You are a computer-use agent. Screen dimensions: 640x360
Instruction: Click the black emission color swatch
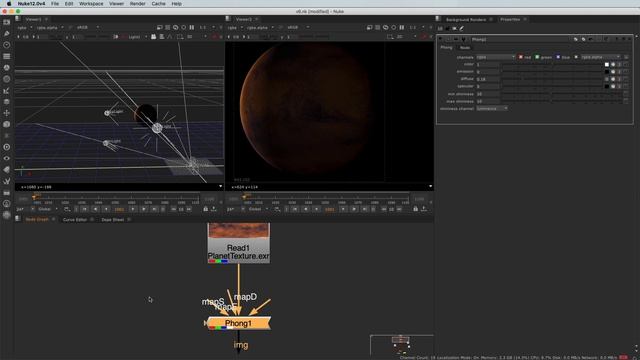[607, 72]
